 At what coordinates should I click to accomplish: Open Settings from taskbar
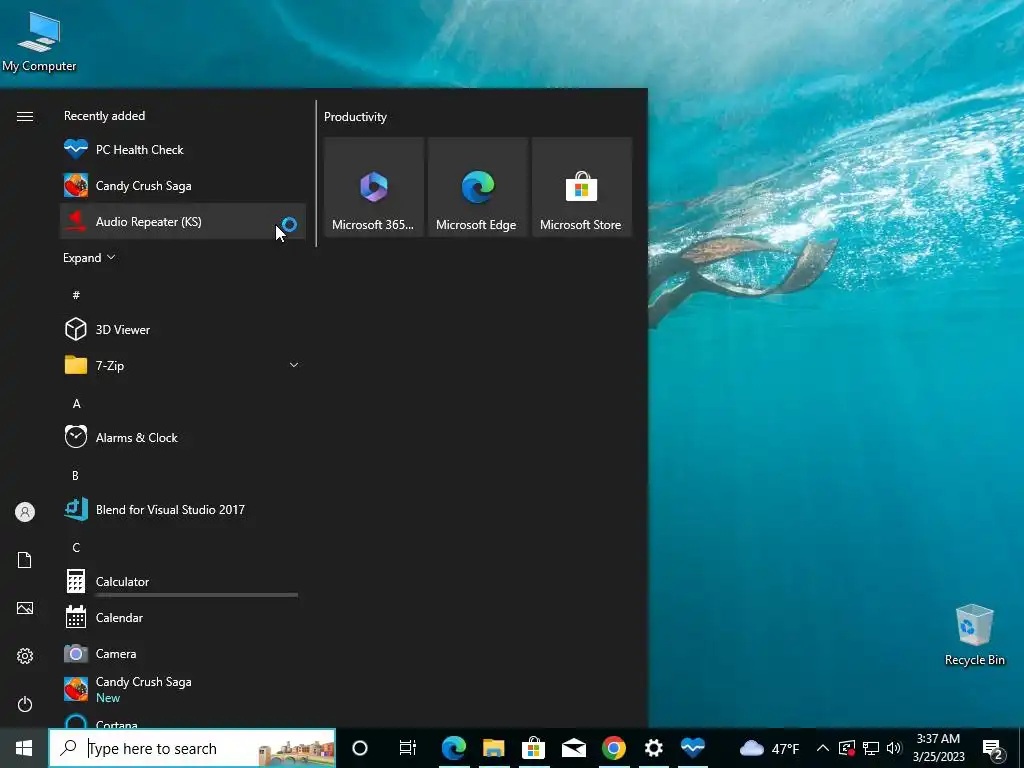point(654,748)
